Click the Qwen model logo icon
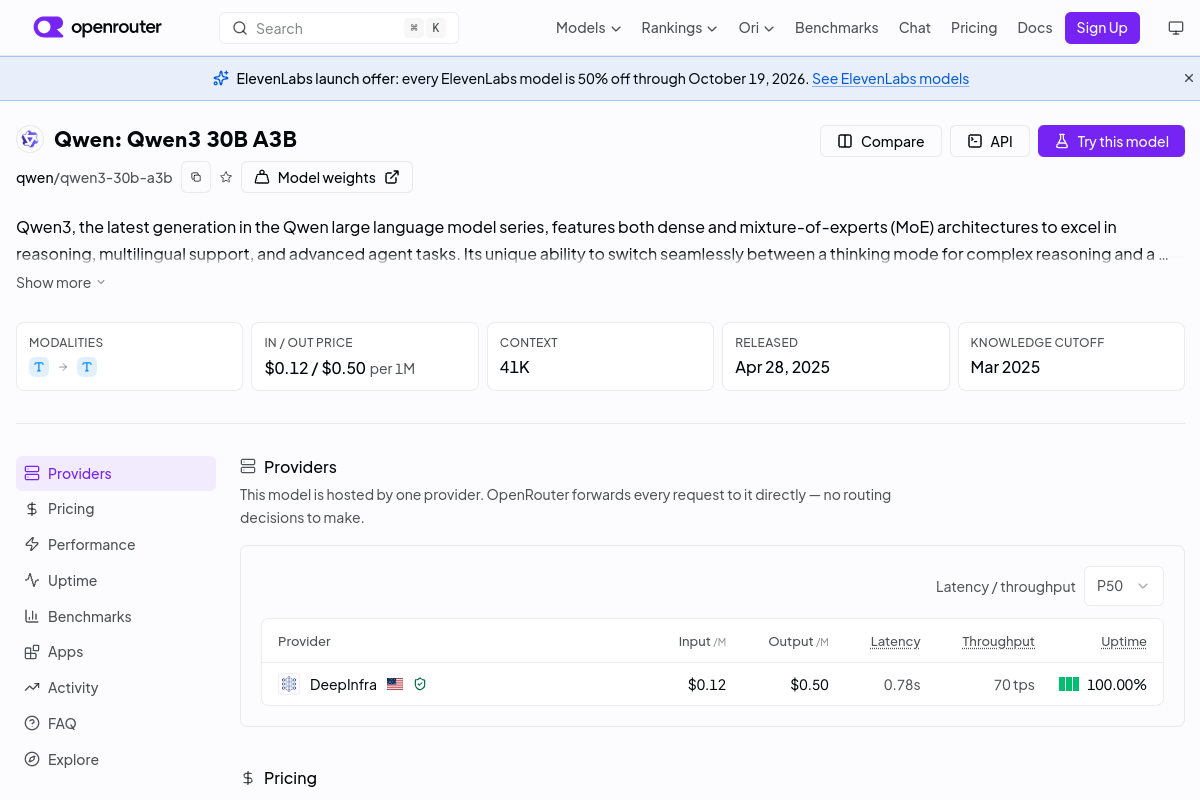Image resolution: width=1200 pixels, height=800 pixels. (x=30, y=140)
